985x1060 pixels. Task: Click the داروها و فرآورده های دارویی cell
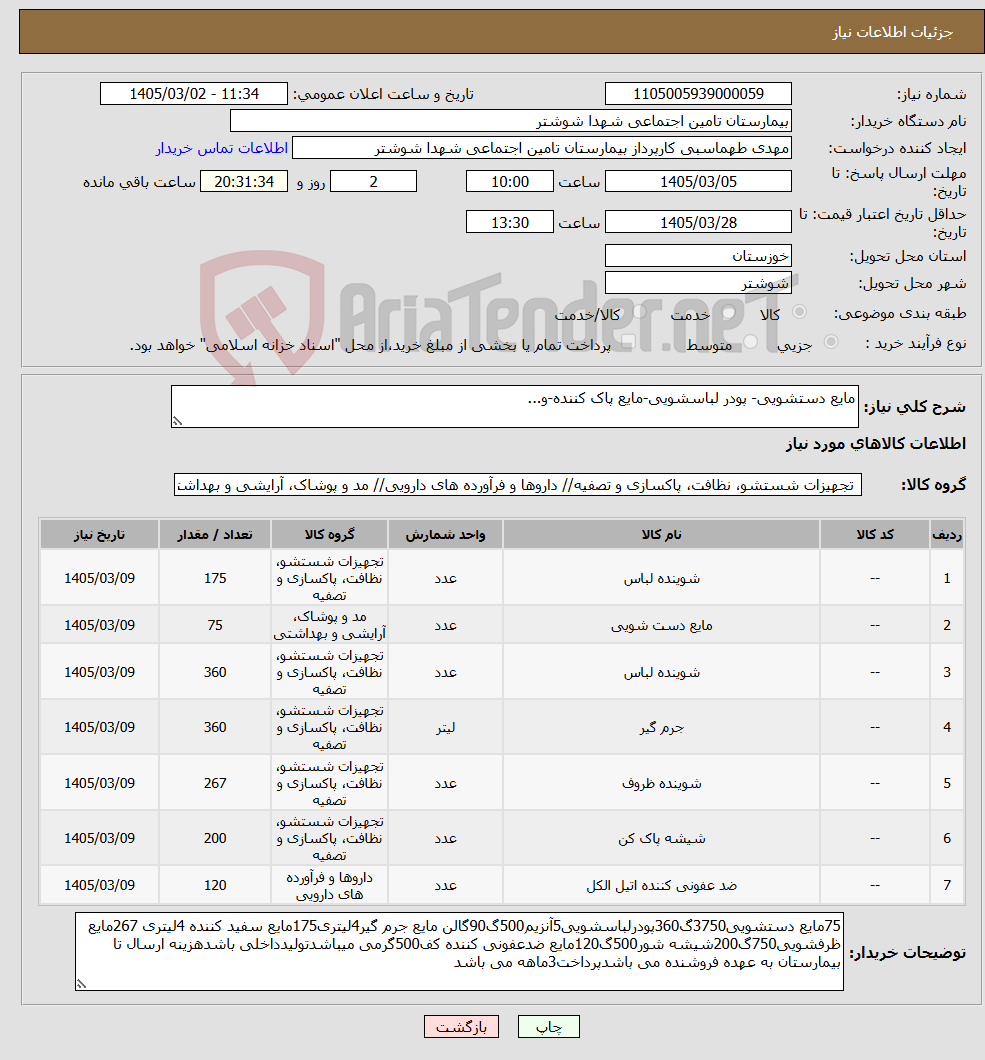tap(329, 885)
